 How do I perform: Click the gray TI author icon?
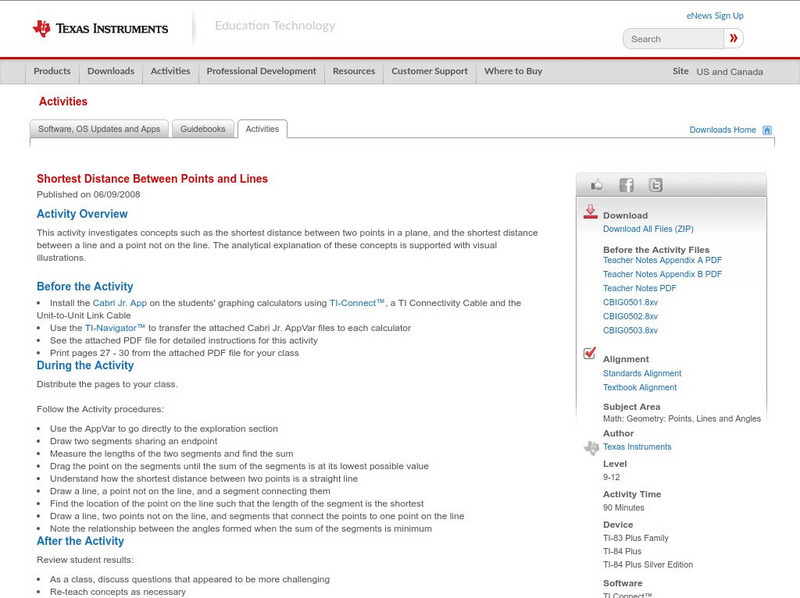pyautogui.click(x=591, y=448)
